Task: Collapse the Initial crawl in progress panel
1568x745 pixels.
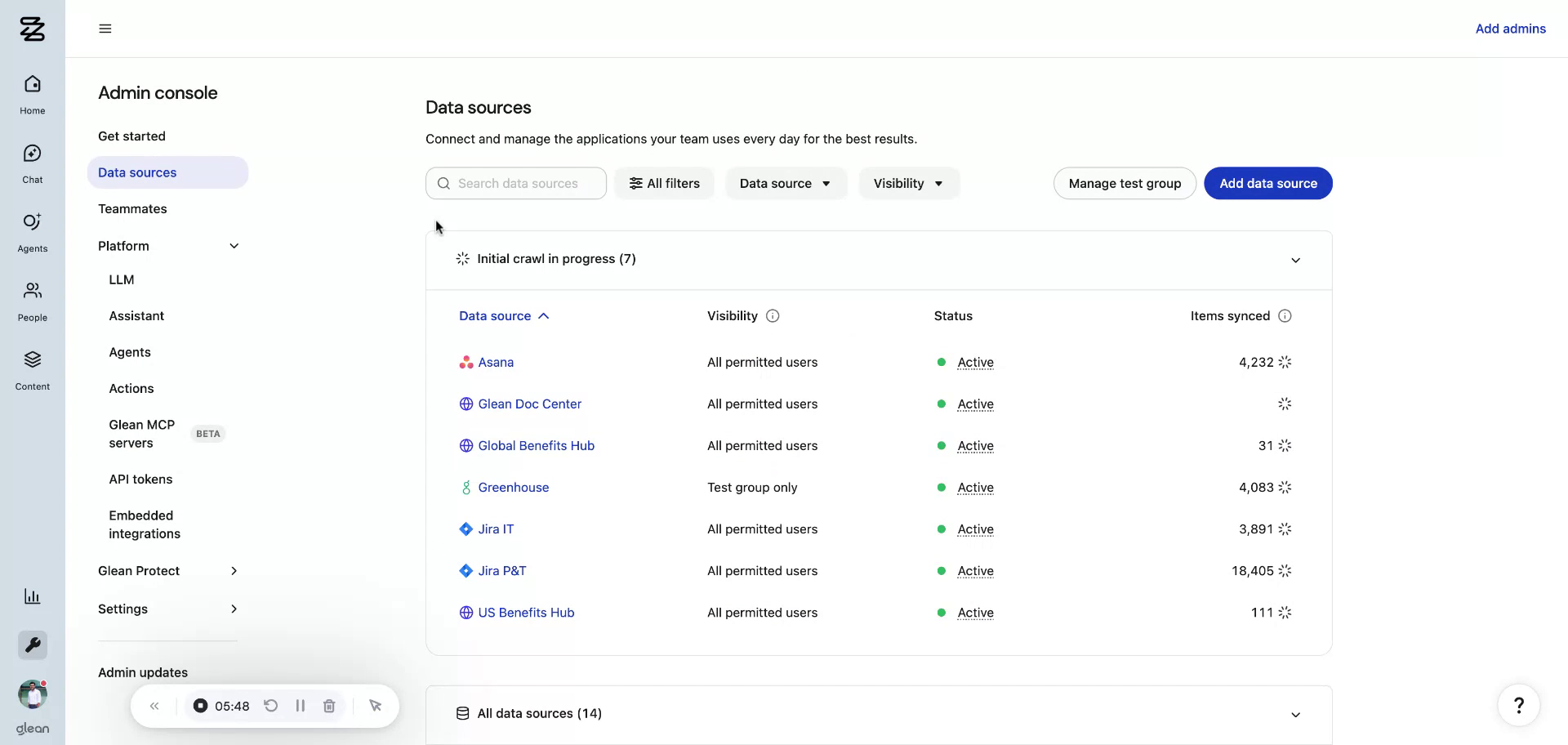Action: (1295, 260)
